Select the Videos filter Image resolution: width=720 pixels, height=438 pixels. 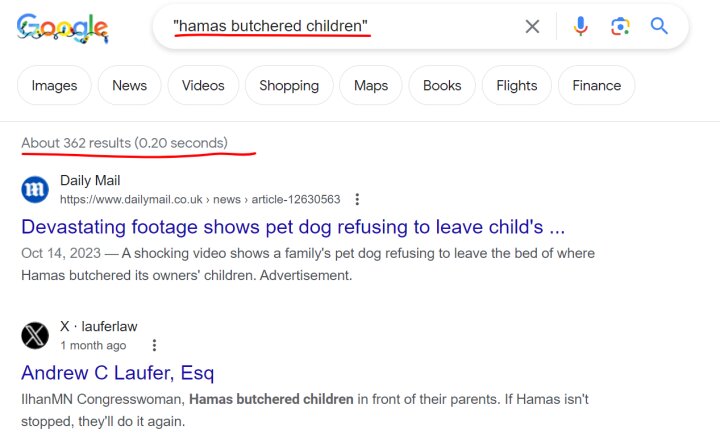[203, 85]
